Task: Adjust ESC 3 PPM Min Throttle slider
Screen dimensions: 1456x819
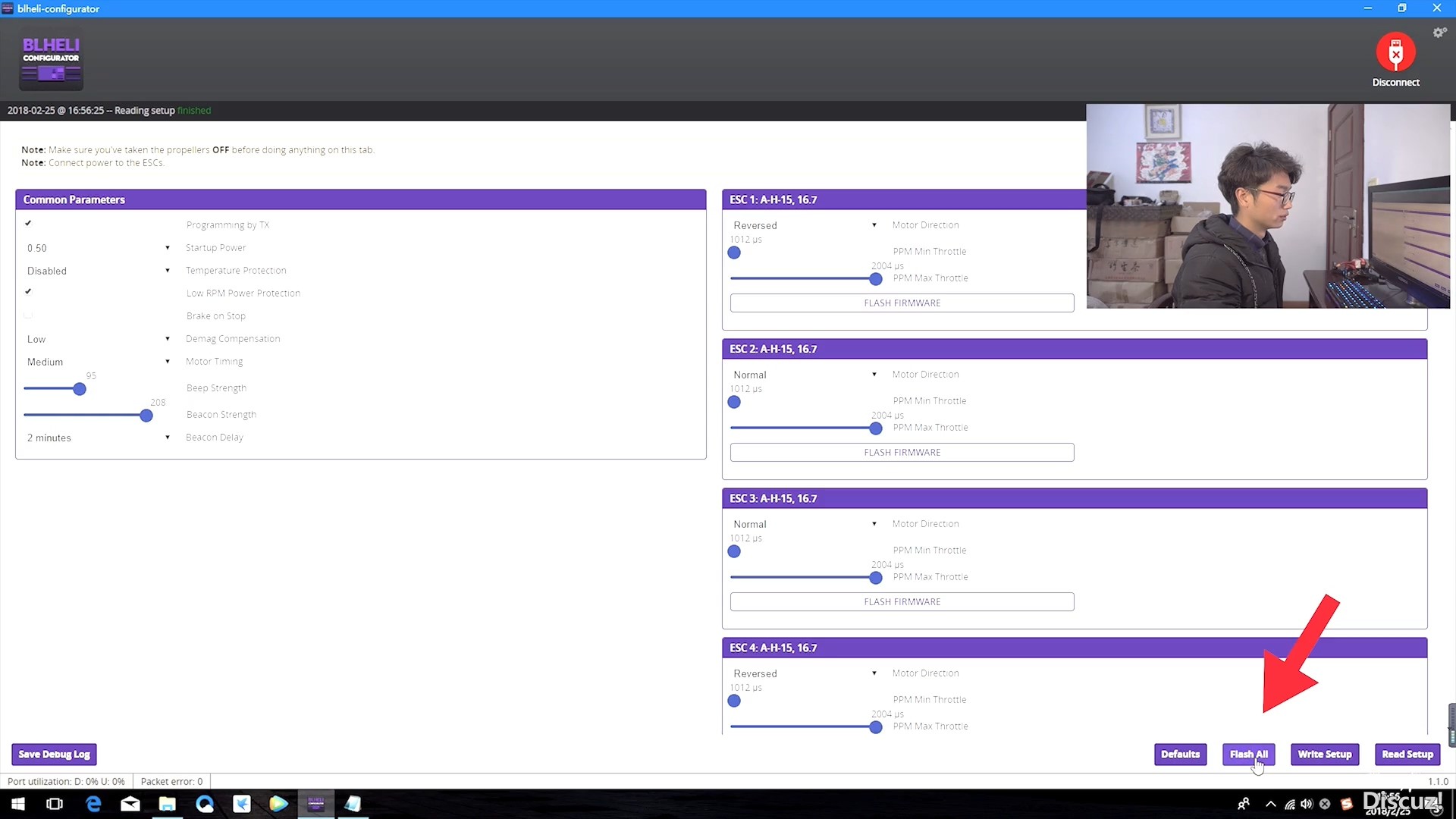Action: [734, 551]
